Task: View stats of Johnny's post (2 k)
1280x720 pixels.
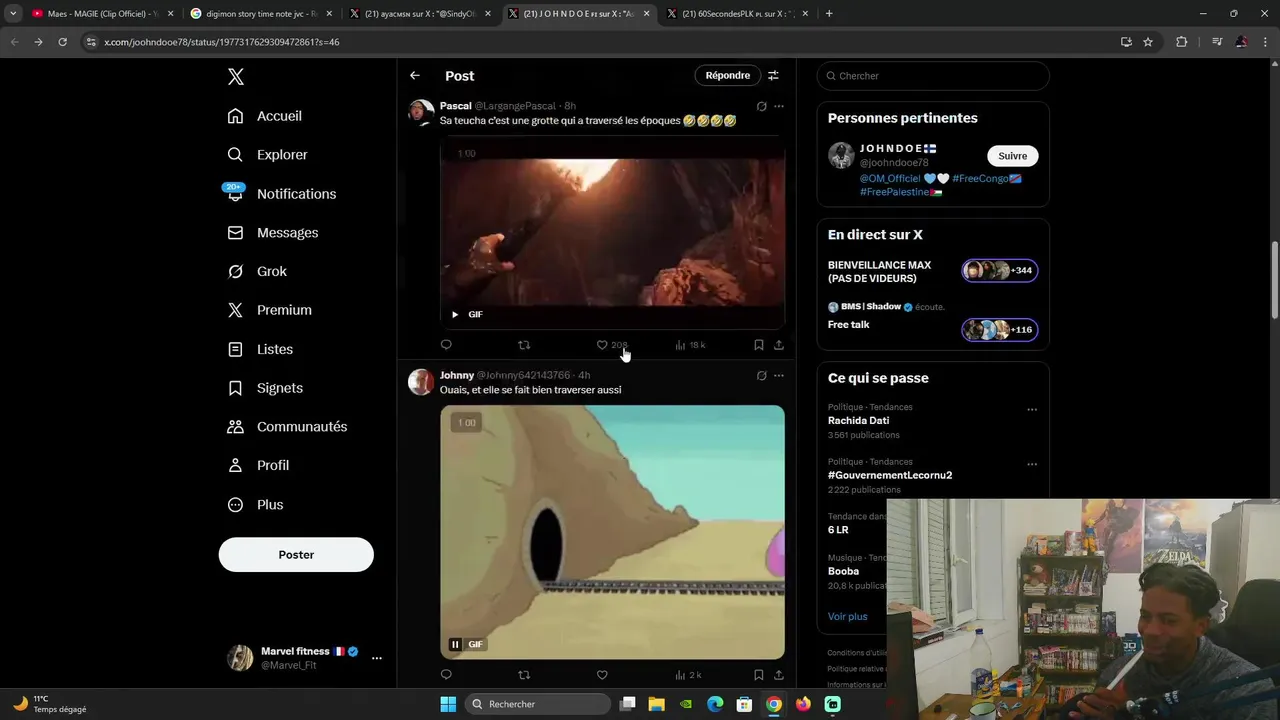Action: (x=688, y=675)
